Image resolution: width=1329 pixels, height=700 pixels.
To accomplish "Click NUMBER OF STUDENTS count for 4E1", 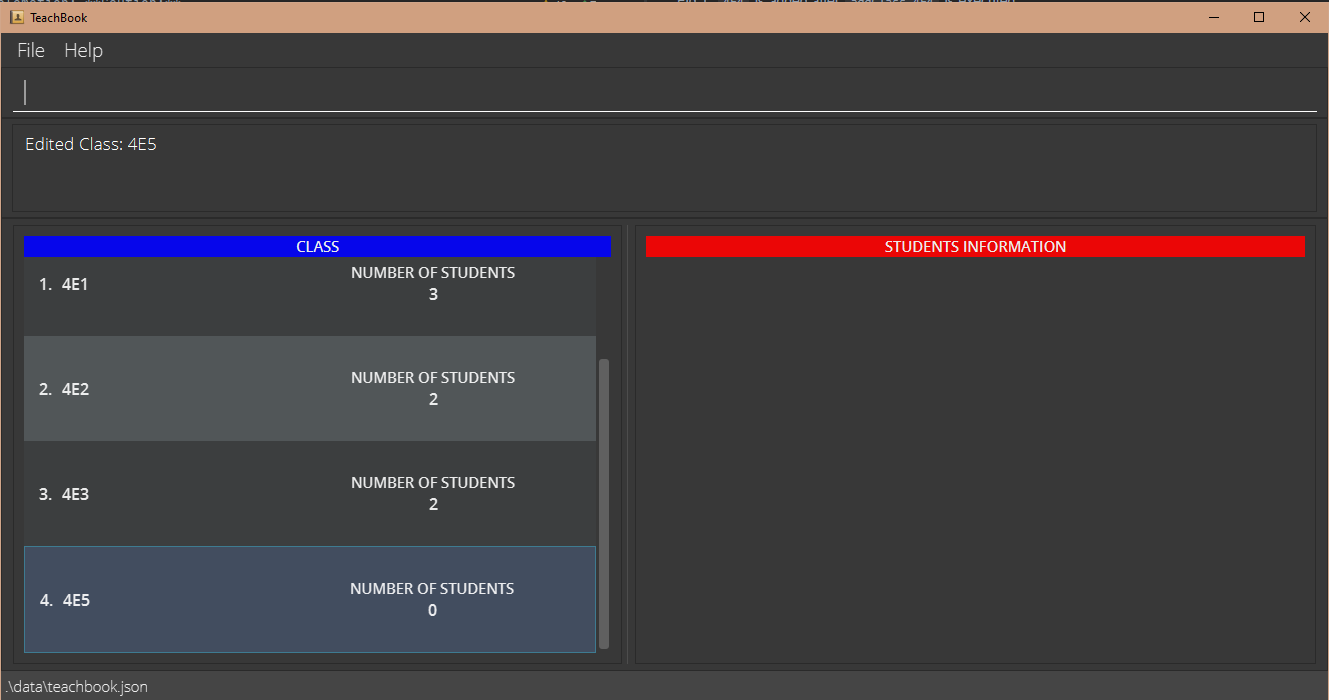I will pos(433,294).
